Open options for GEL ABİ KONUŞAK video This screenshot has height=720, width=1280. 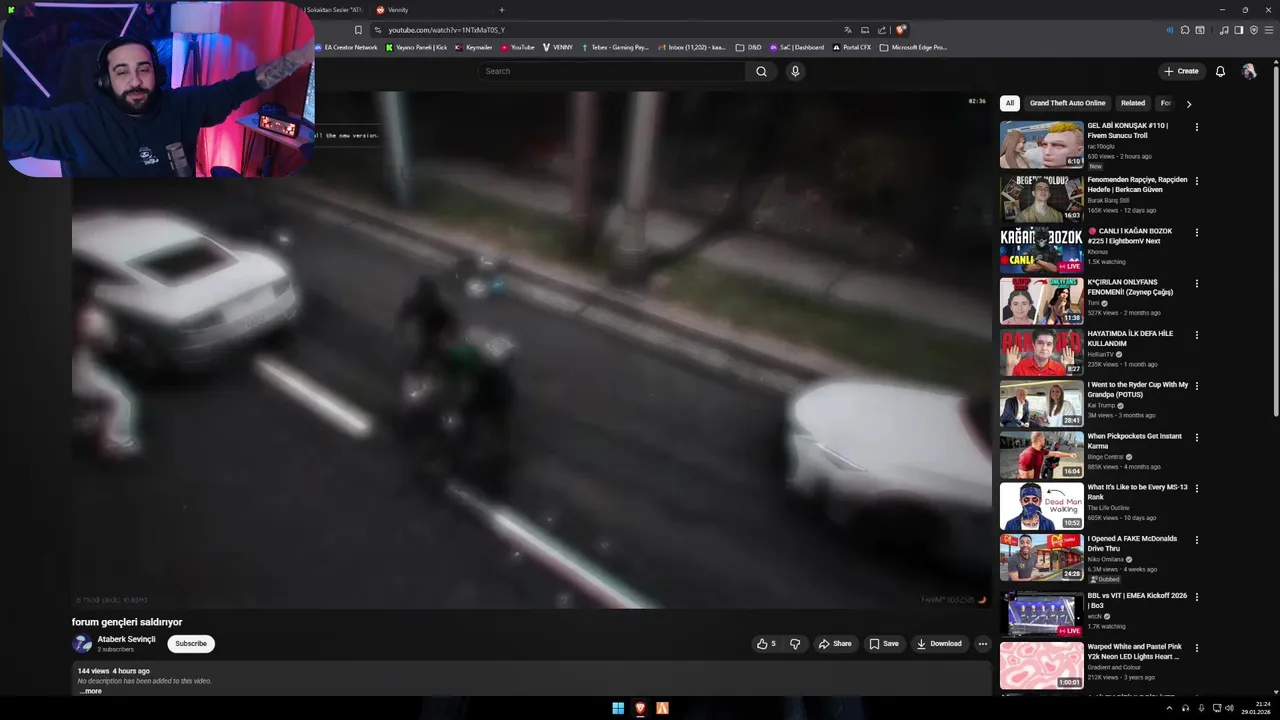[x=1196, y=127]
